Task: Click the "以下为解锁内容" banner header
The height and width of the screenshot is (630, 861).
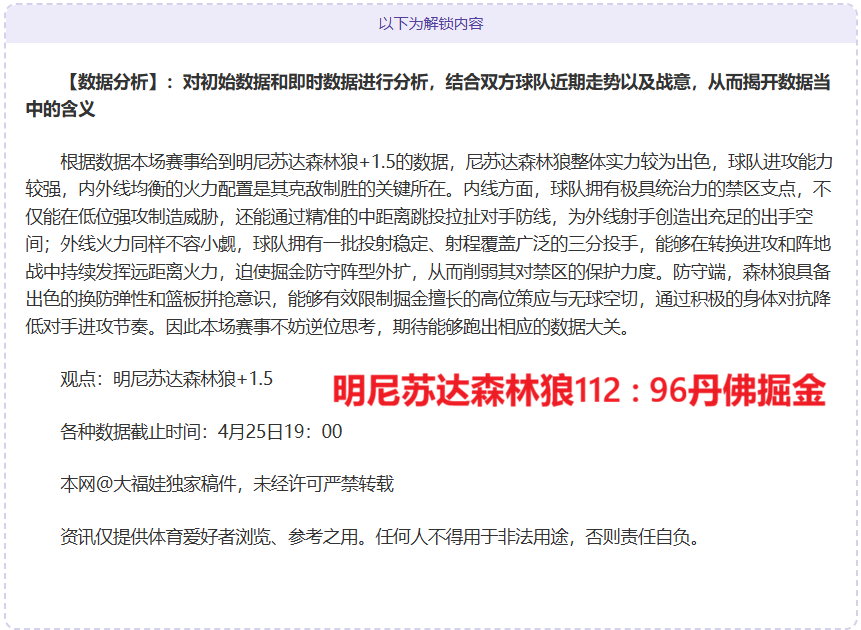Action: click(x=430, y=23)
